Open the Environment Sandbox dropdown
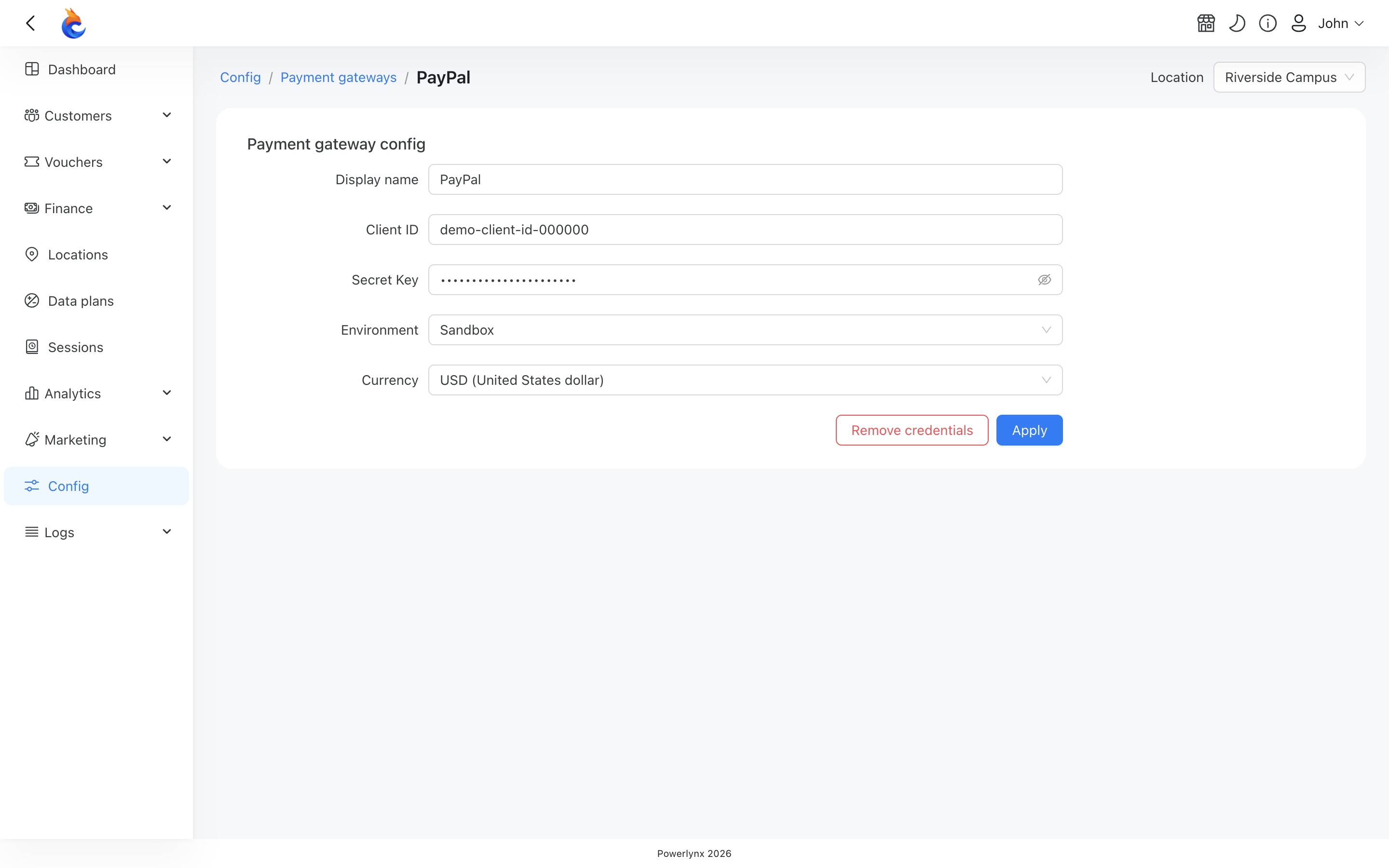1389x868 pixels. pos(745,329)
